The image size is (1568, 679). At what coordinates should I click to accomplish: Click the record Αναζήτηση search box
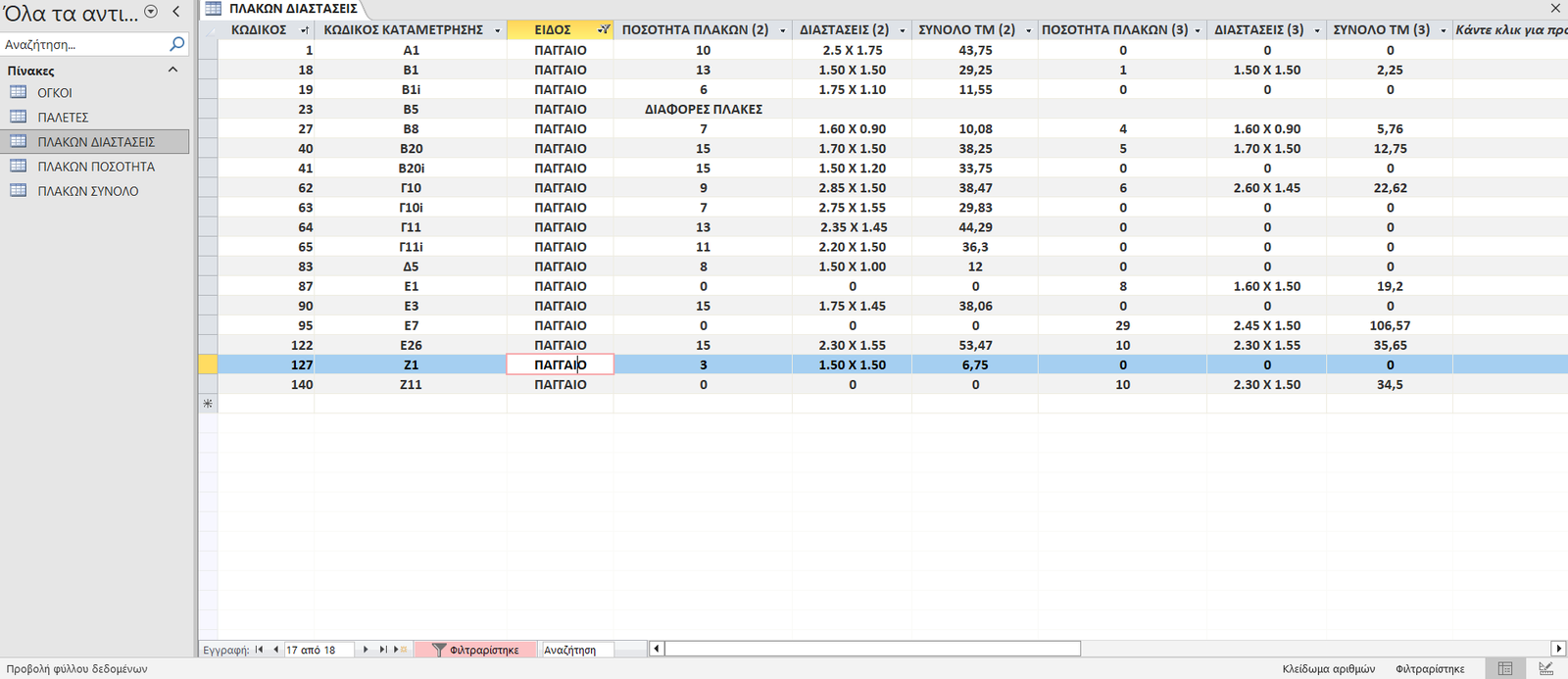578,650
